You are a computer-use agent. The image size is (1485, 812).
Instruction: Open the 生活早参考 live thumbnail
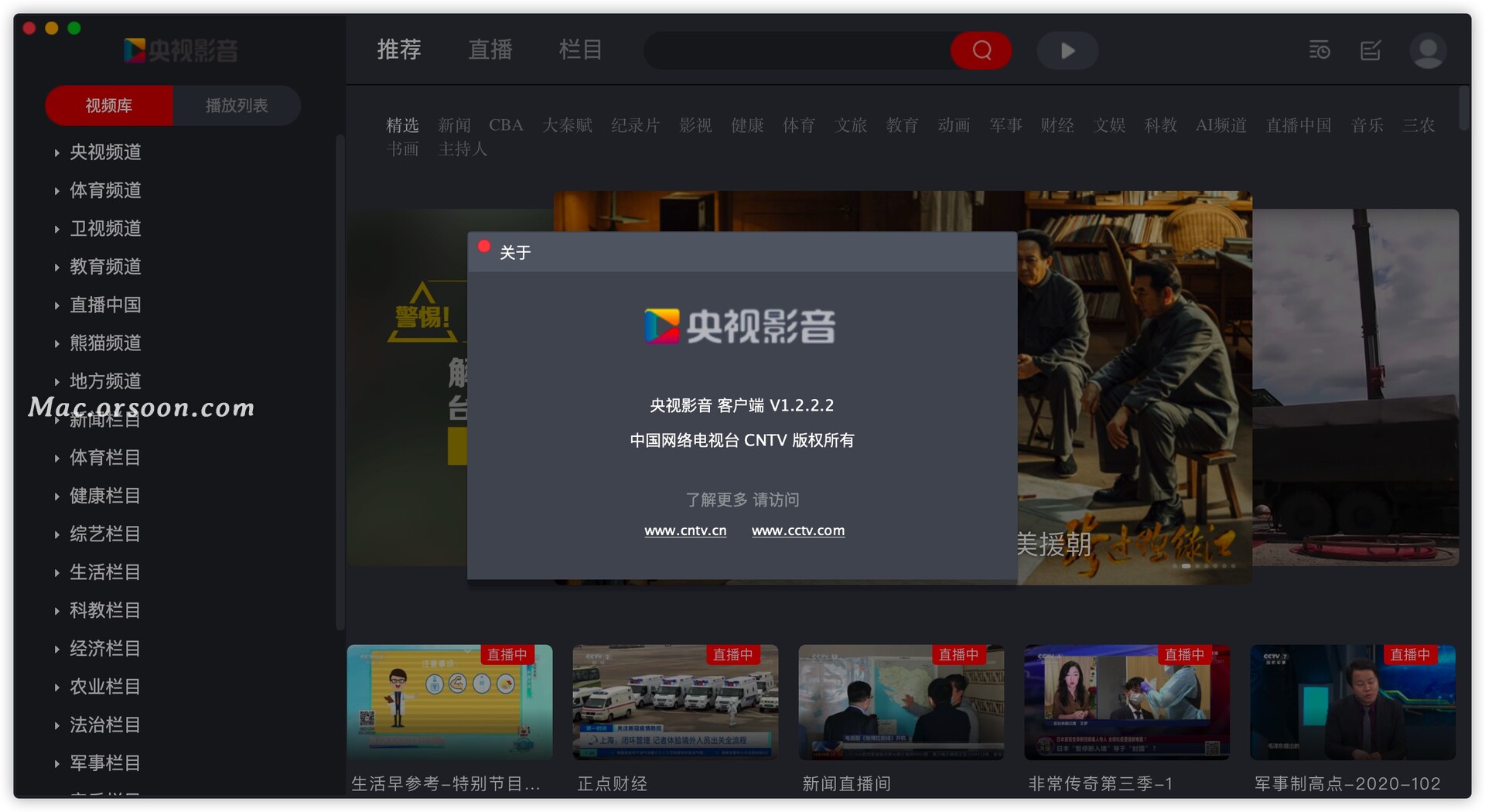[449, 702]
